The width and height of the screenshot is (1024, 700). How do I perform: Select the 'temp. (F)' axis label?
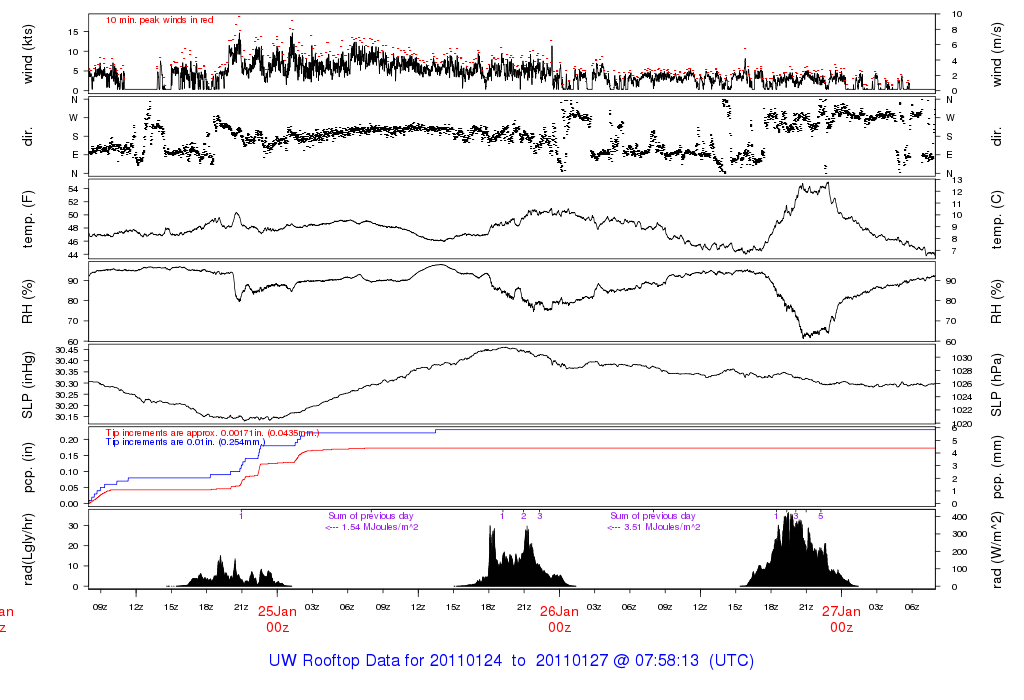coord(29,219)
